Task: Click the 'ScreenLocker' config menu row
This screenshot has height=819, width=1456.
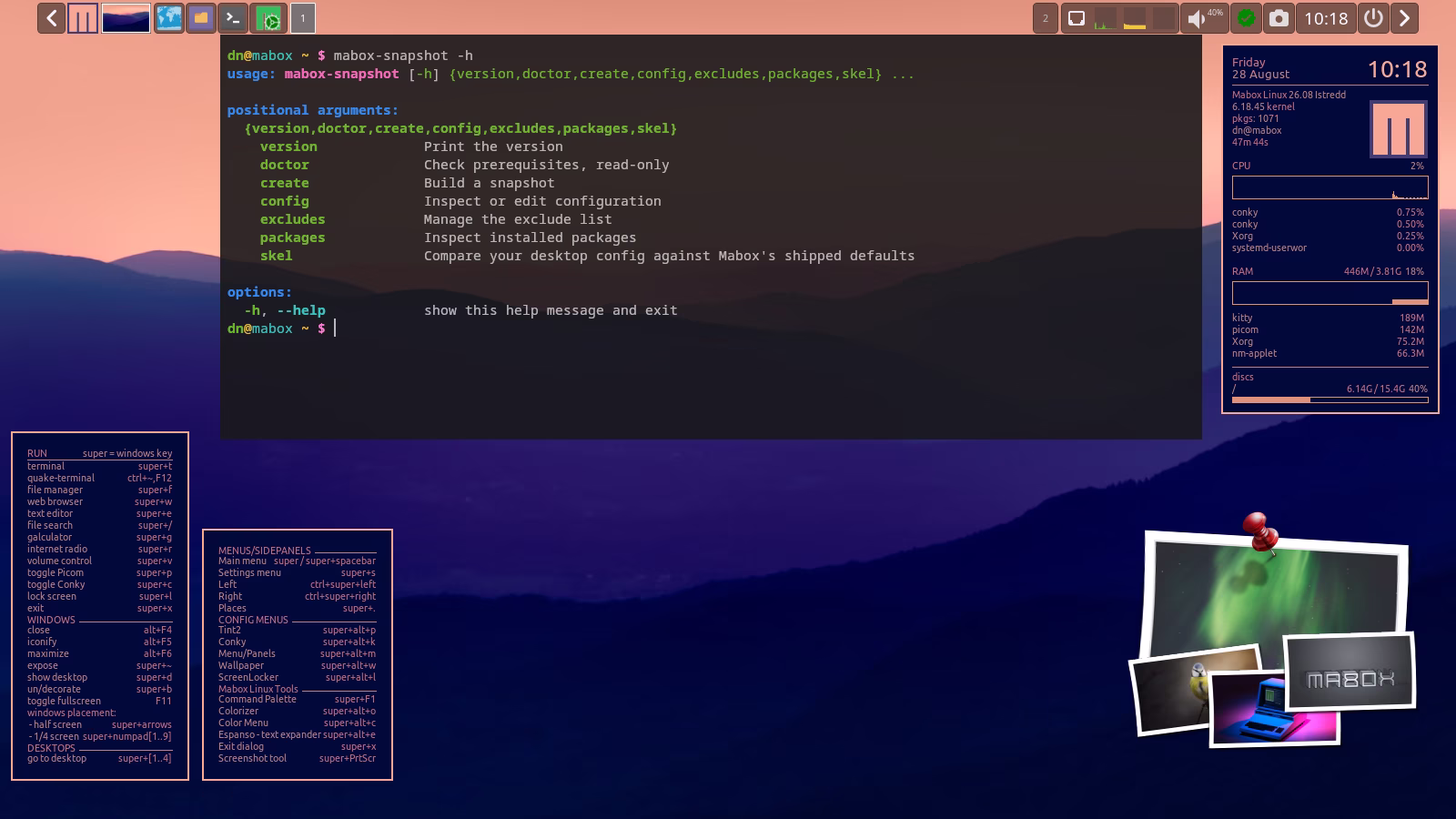Action: pyautogui.click(x=297, y=677)
